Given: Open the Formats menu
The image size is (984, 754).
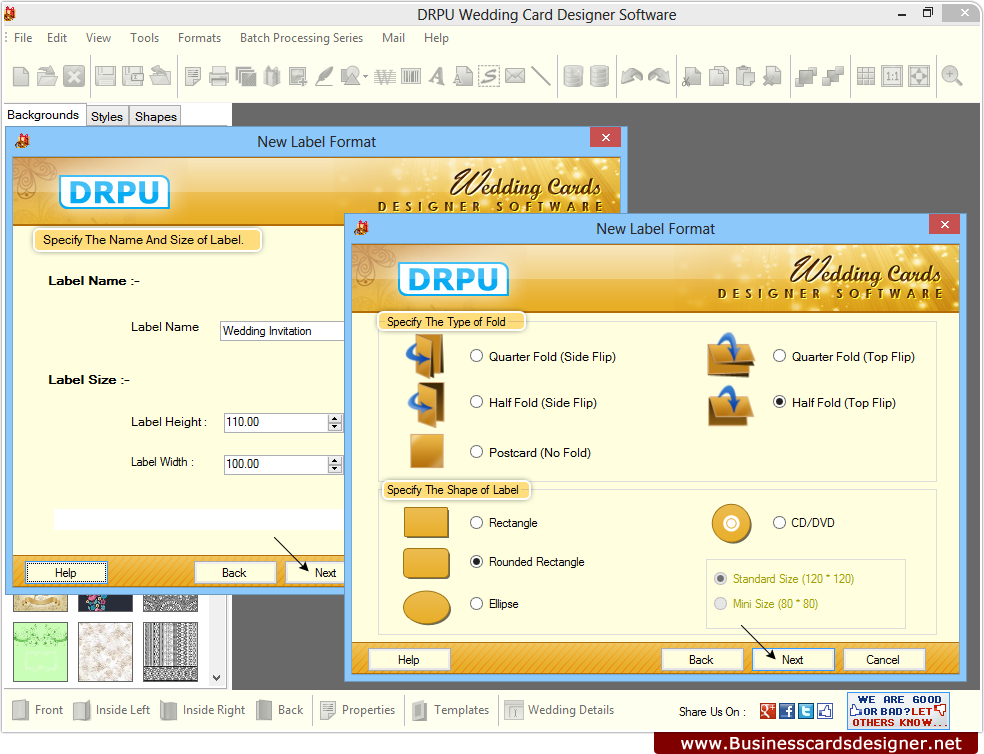Looking at the screenshot, I should (x=199, y=38).
